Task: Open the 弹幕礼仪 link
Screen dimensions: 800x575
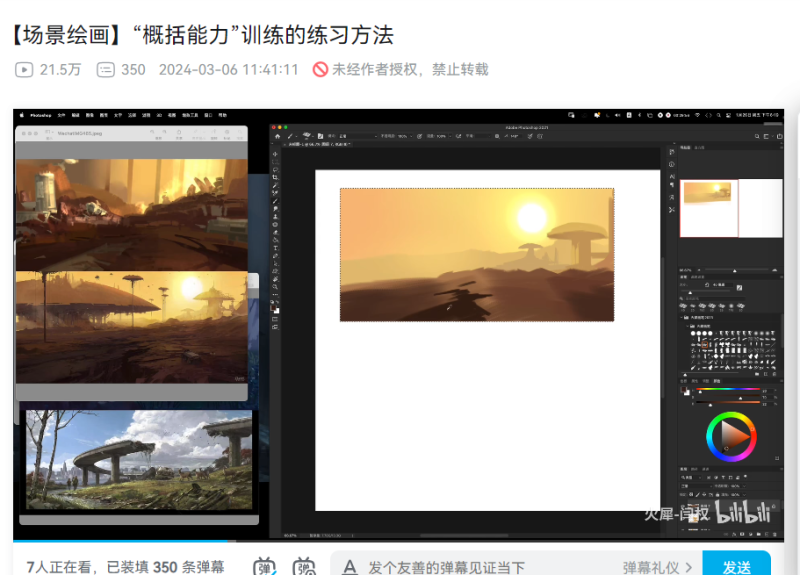Action: click(x=657, y=567)
